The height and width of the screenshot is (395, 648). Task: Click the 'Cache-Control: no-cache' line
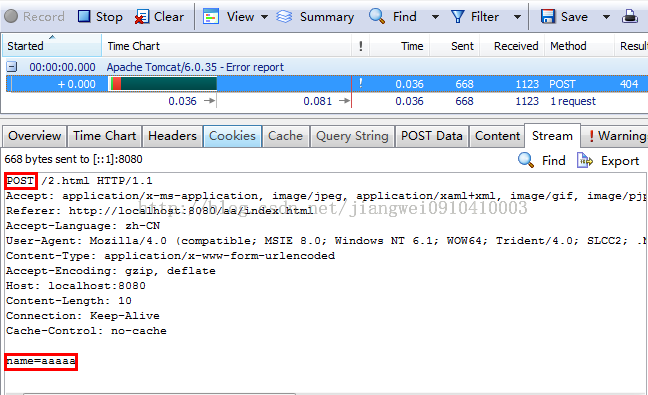[86, 331]
